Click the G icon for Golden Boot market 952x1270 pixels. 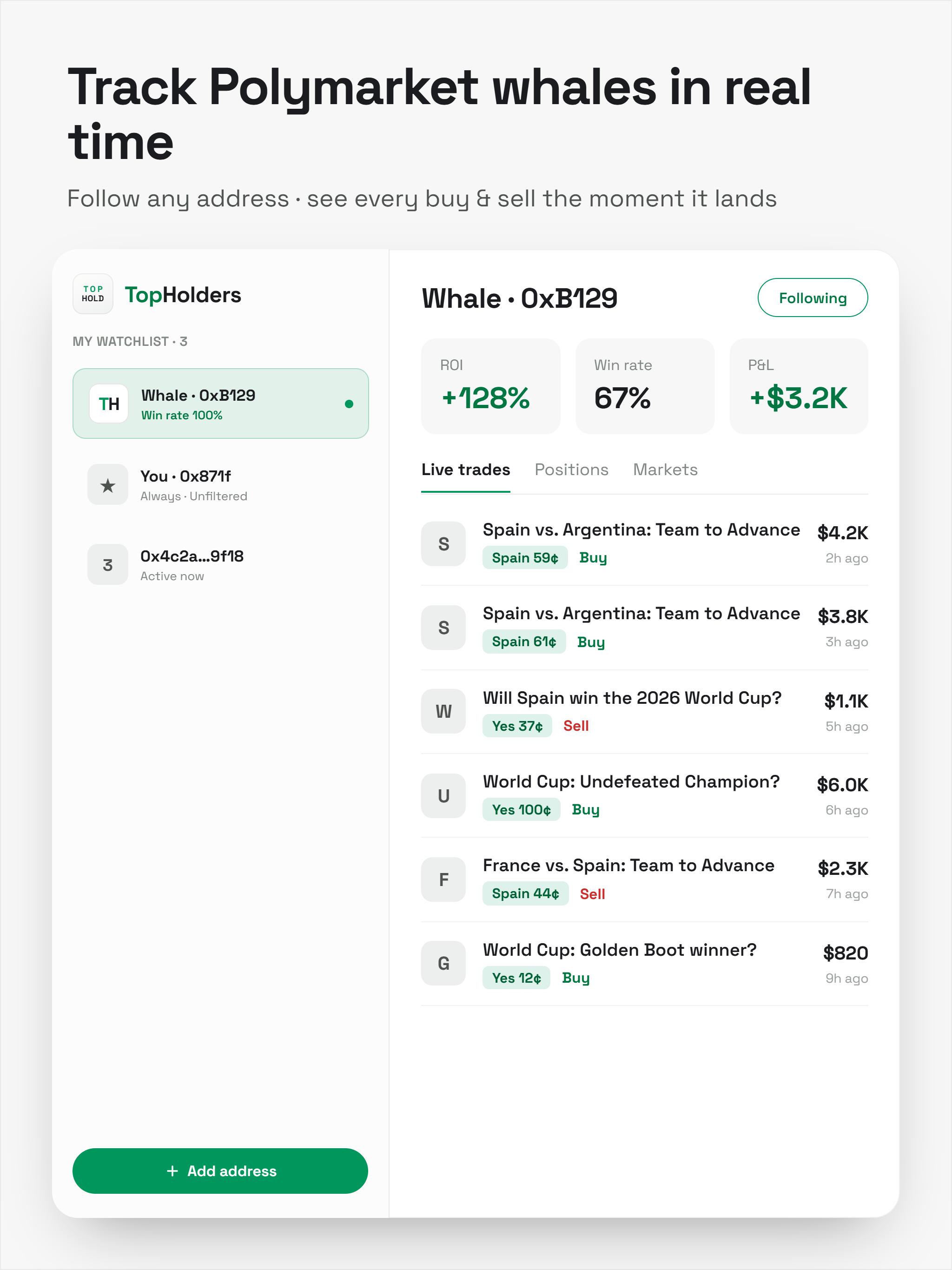pos(443,963)
